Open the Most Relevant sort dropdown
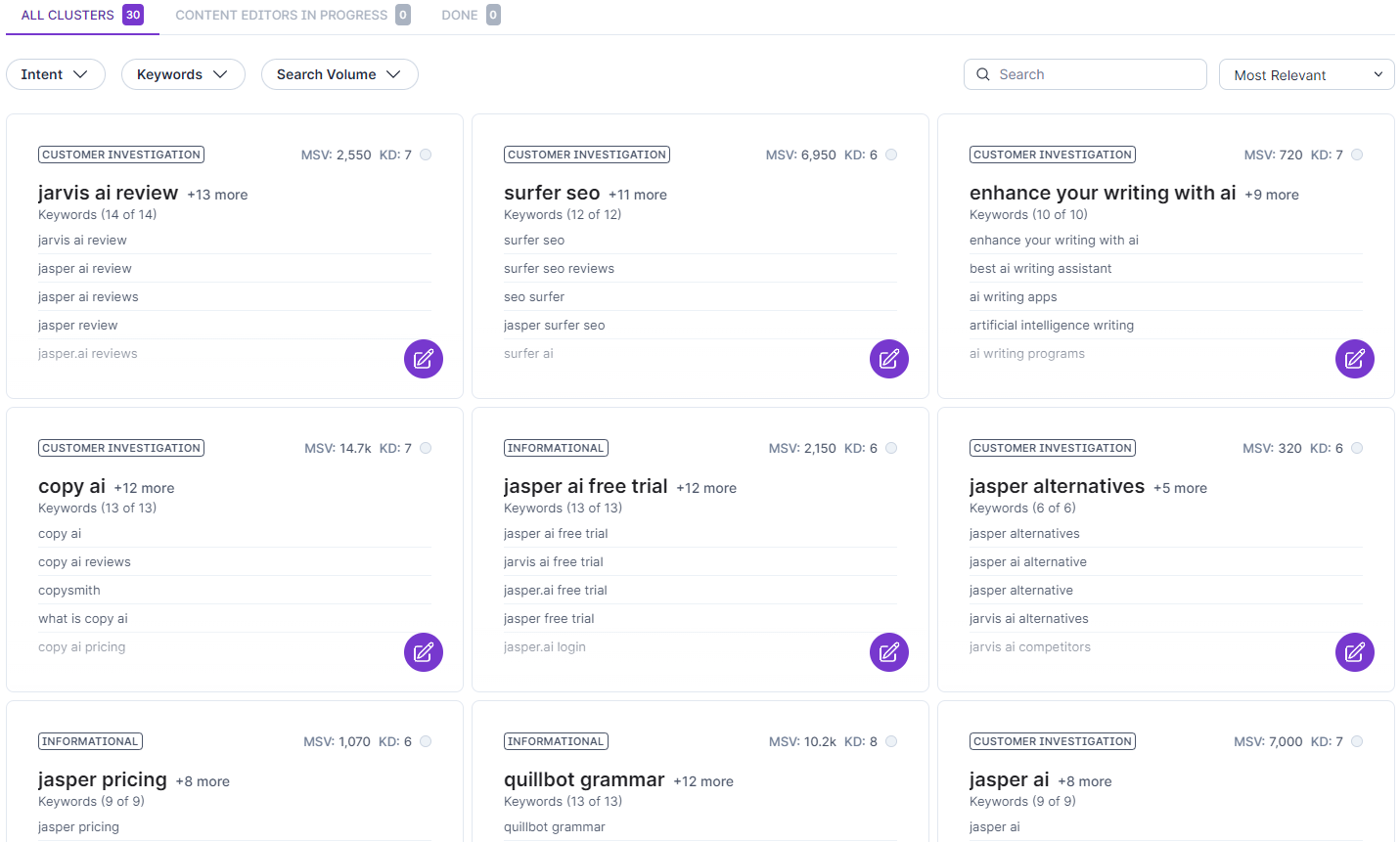Image resolution: width=1400 pixels, height=842 pixels. pos(1307,74)
